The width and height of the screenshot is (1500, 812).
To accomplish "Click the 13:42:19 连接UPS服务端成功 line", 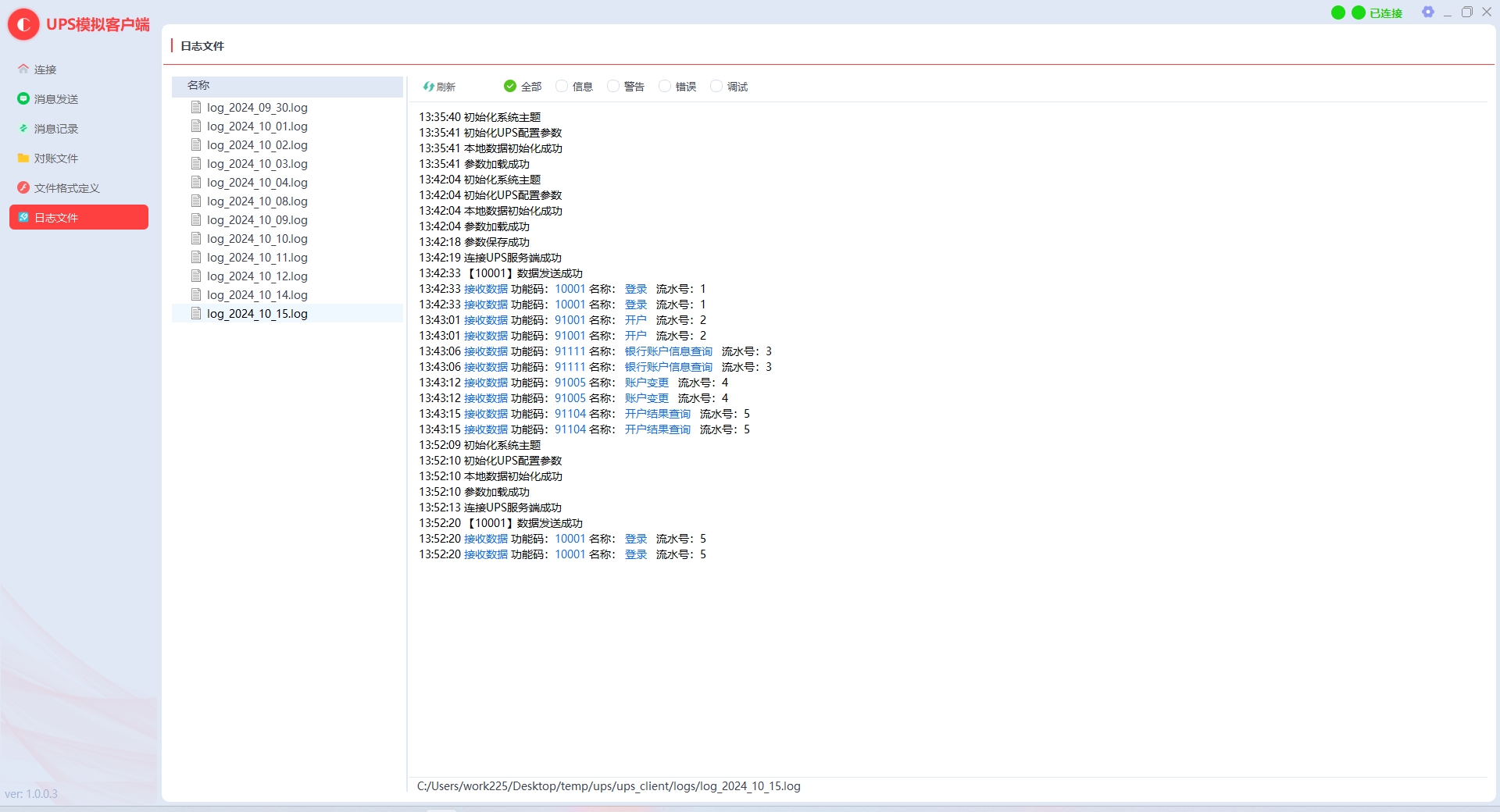I will click(490, 258).
